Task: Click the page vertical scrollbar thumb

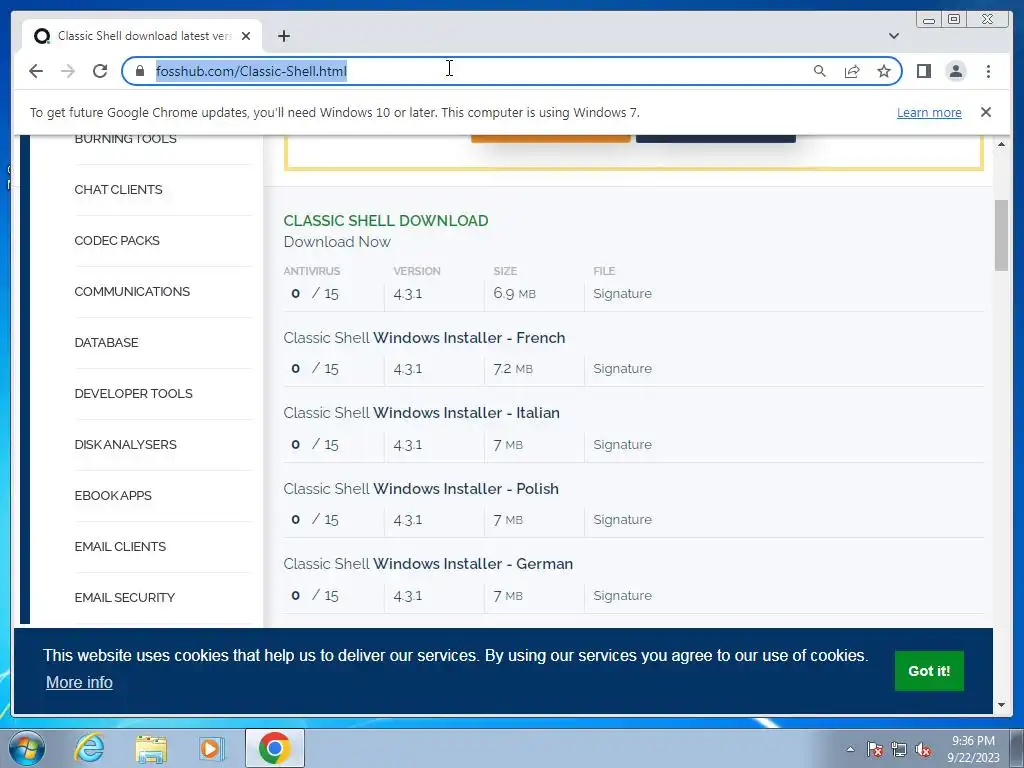Action: pyautogui.click(x=1001, y=235)
